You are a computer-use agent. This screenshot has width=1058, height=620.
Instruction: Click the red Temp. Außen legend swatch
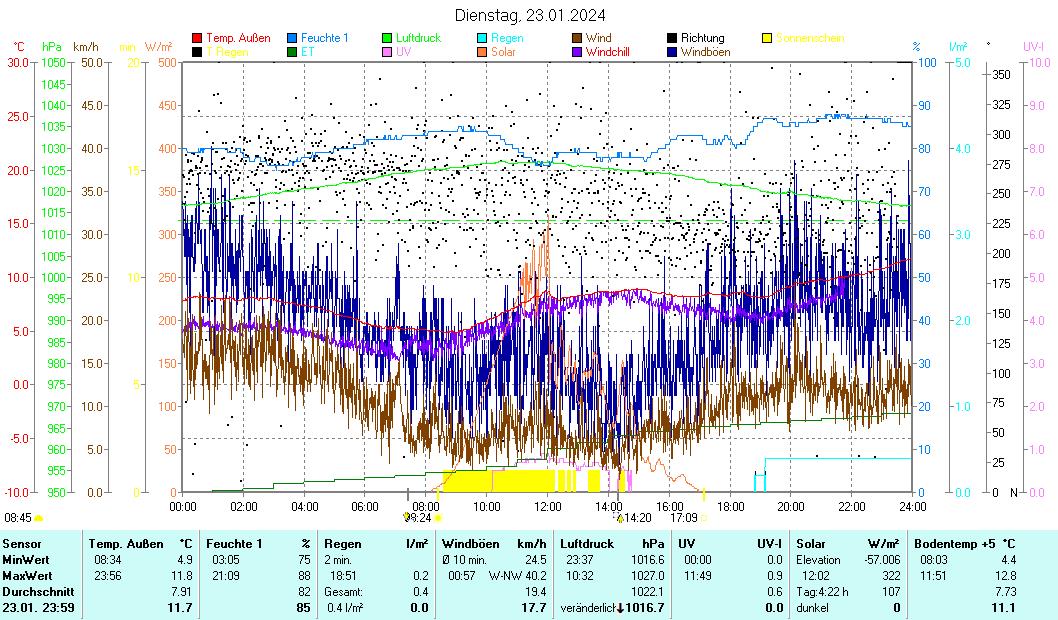point(197,38)
